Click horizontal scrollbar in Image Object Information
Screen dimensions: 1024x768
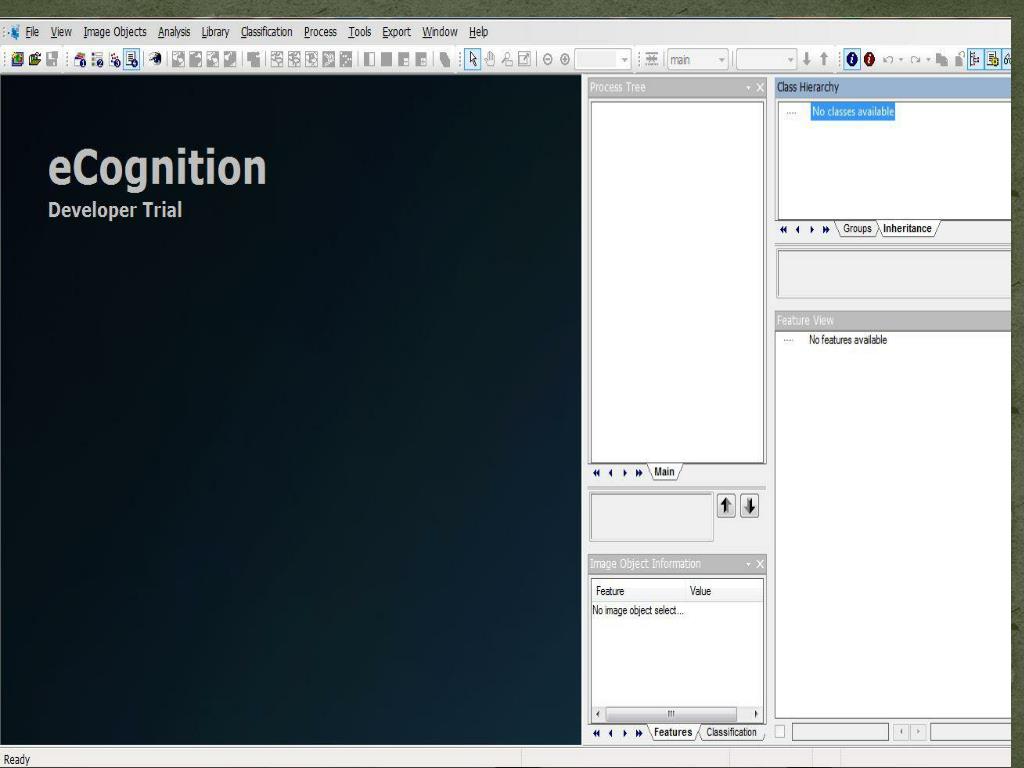tap(671, 714)
